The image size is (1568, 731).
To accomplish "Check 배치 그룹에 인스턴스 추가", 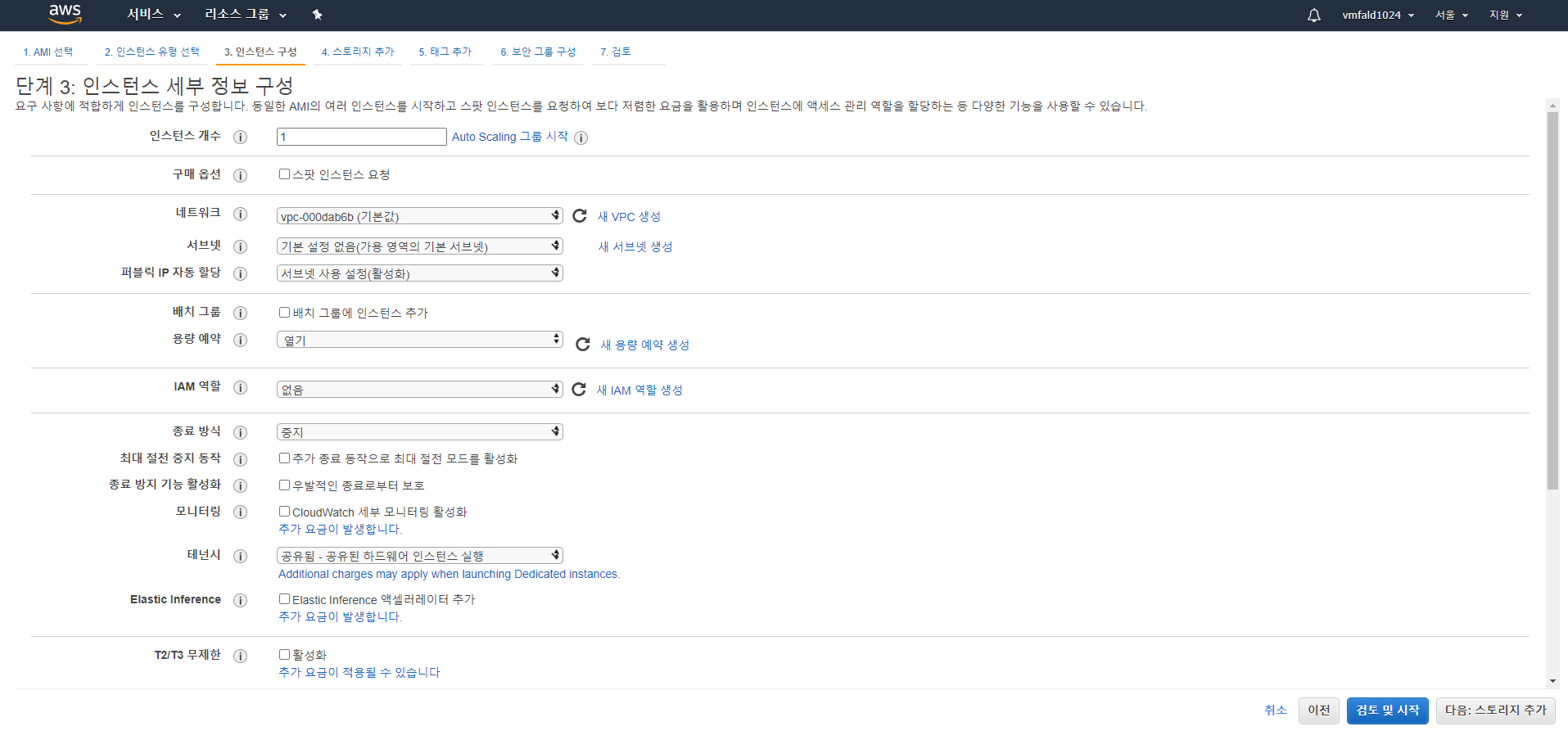I will 284,312.
